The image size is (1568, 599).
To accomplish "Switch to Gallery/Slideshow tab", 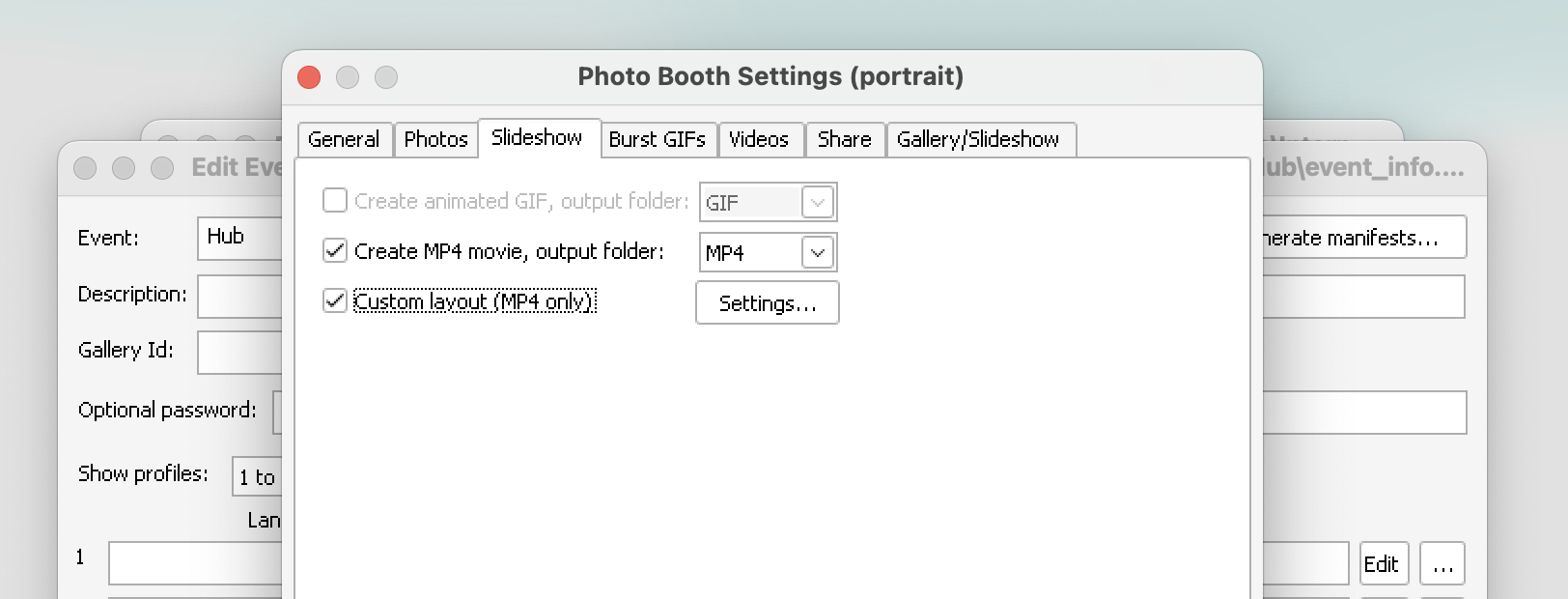I will click(978, 140).
